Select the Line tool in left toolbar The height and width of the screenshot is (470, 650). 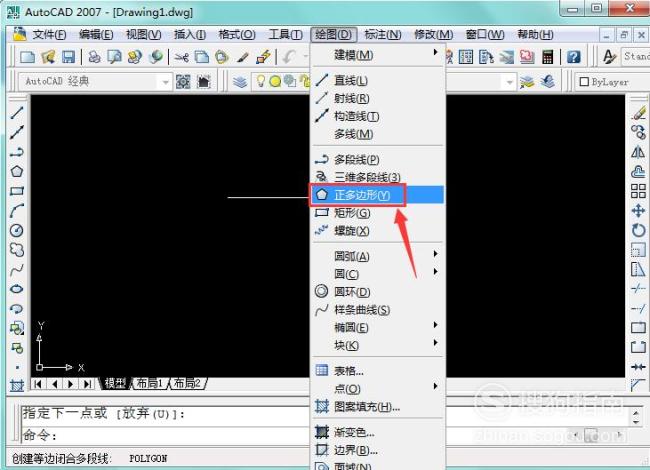17,113
